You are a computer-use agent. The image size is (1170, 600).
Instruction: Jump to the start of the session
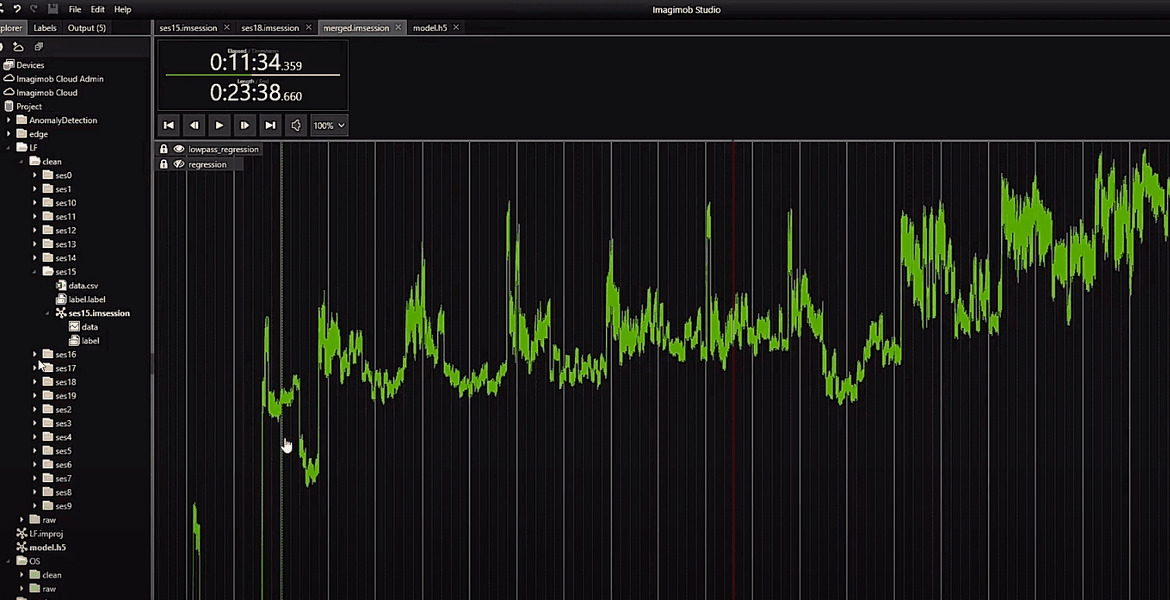tap(169, 125)
